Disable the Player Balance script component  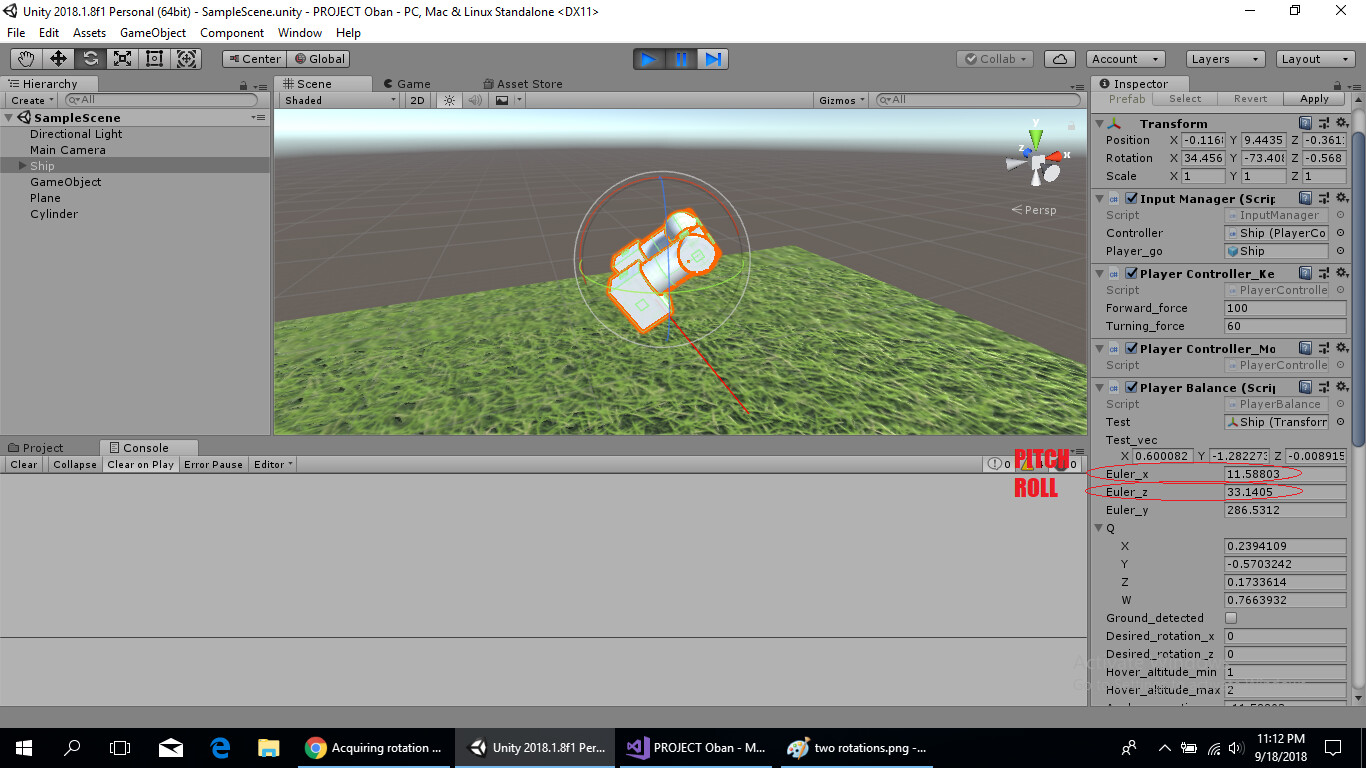pyautogui.click(x=1131, y=388)
